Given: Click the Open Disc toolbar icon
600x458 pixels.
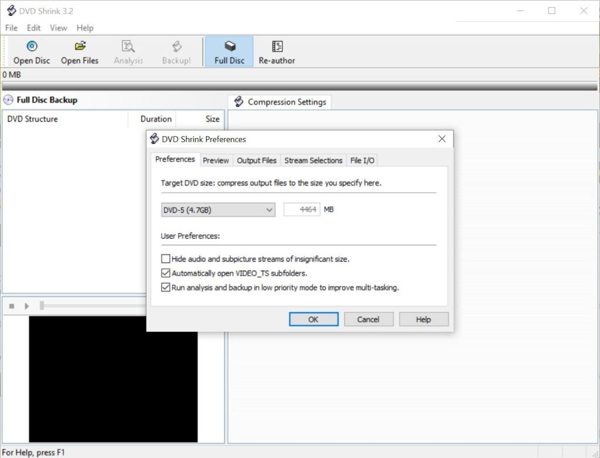Looking at the screenshot, I should pos(32,46).
